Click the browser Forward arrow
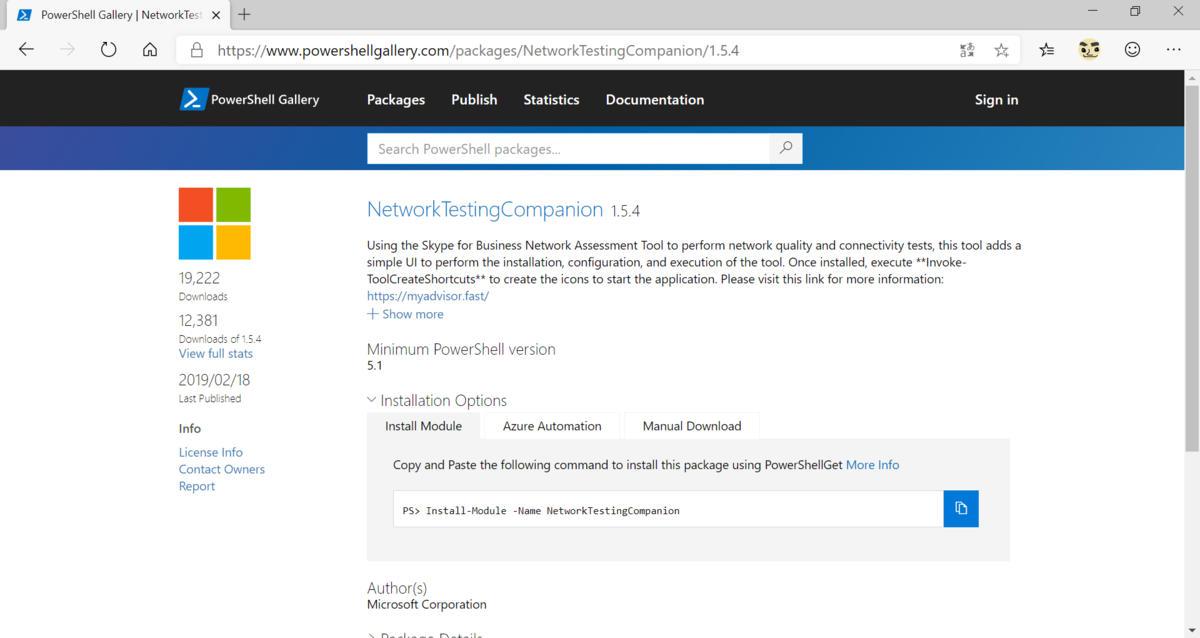The image size is (1200, 638). [67, 50]
